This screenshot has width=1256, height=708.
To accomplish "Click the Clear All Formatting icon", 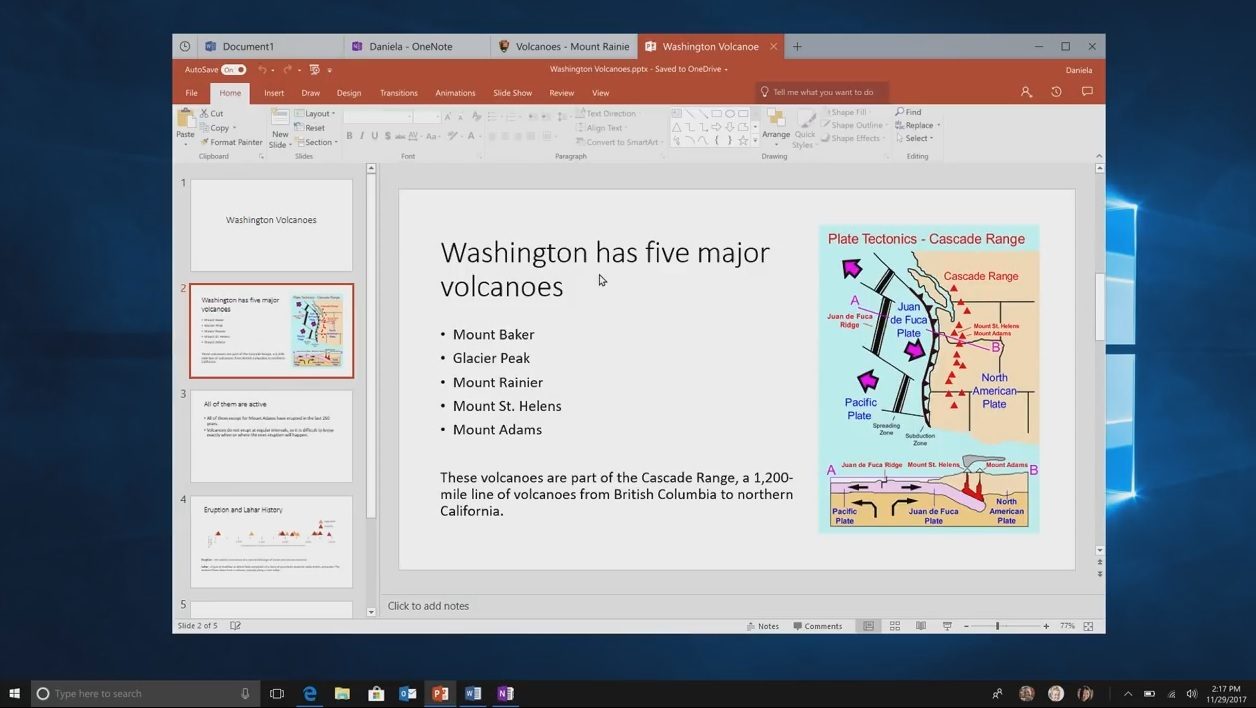I will pos(476,117).
